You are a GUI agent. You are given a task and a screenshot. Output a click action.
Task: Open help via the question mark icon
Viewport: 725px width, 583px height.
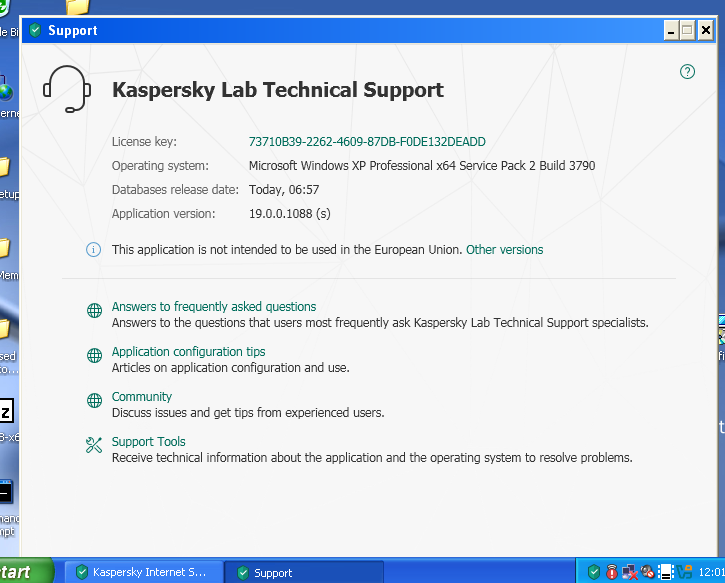pyautogui.click(x=687, y=72)
